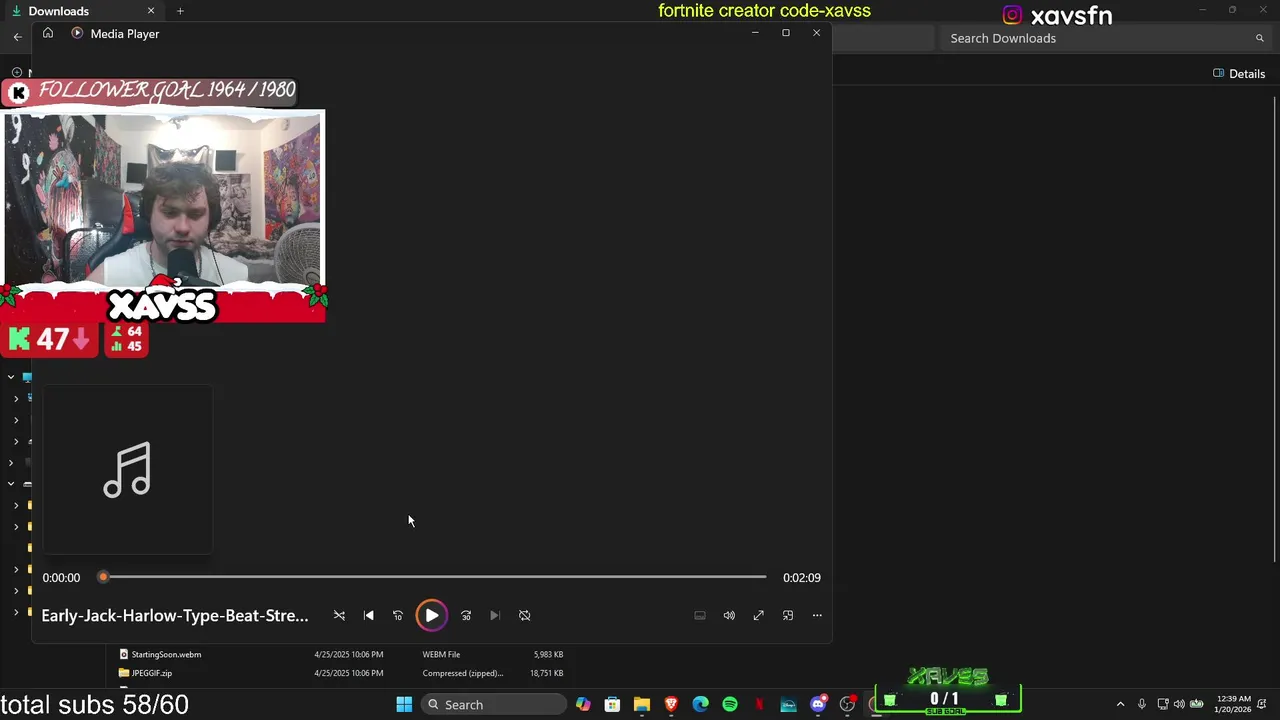This screenshot has width=1280, height=720.
Task: Minimize the Media Player window
Action: tap(755, 33)
